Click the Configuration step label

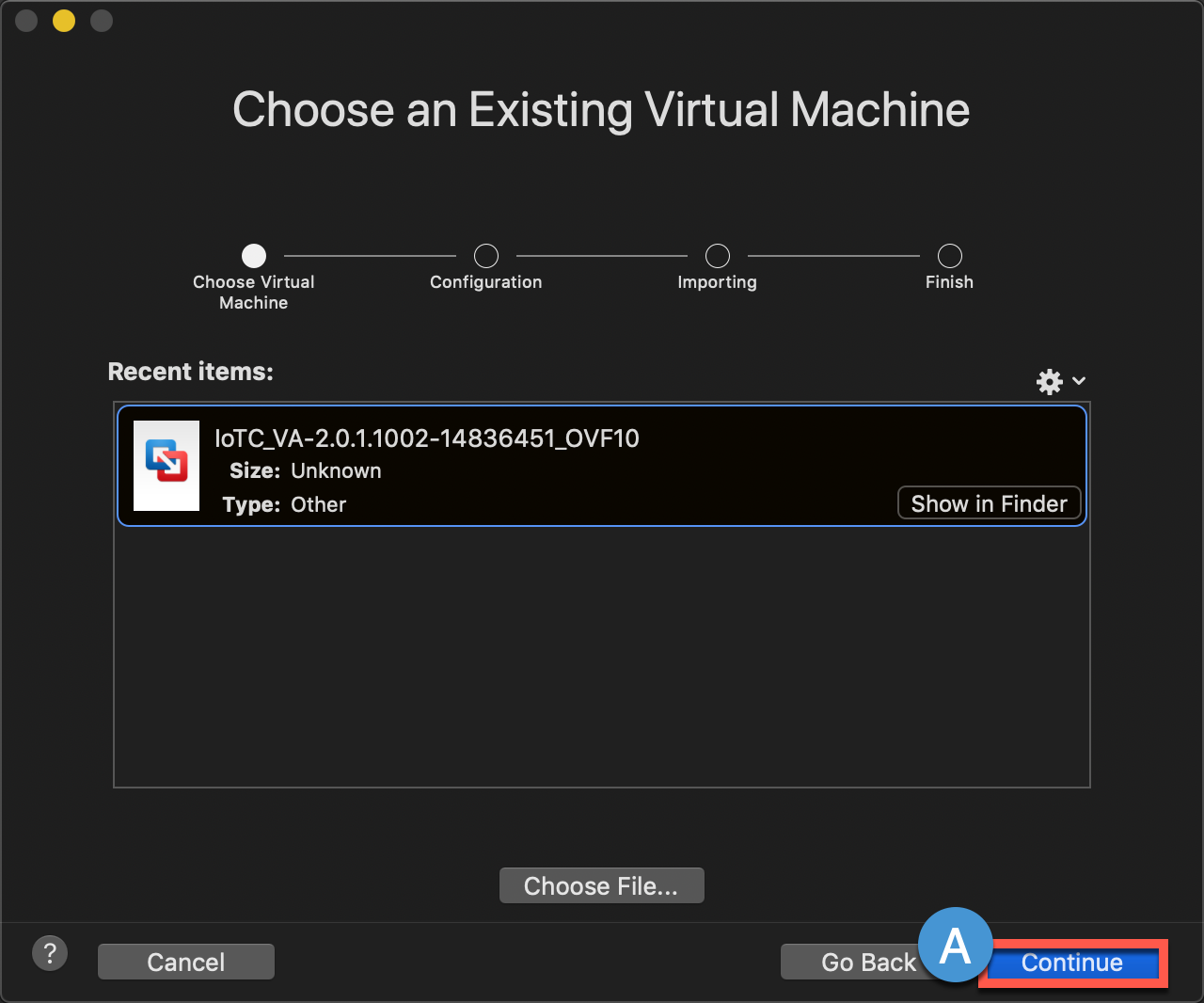[485, 282]
